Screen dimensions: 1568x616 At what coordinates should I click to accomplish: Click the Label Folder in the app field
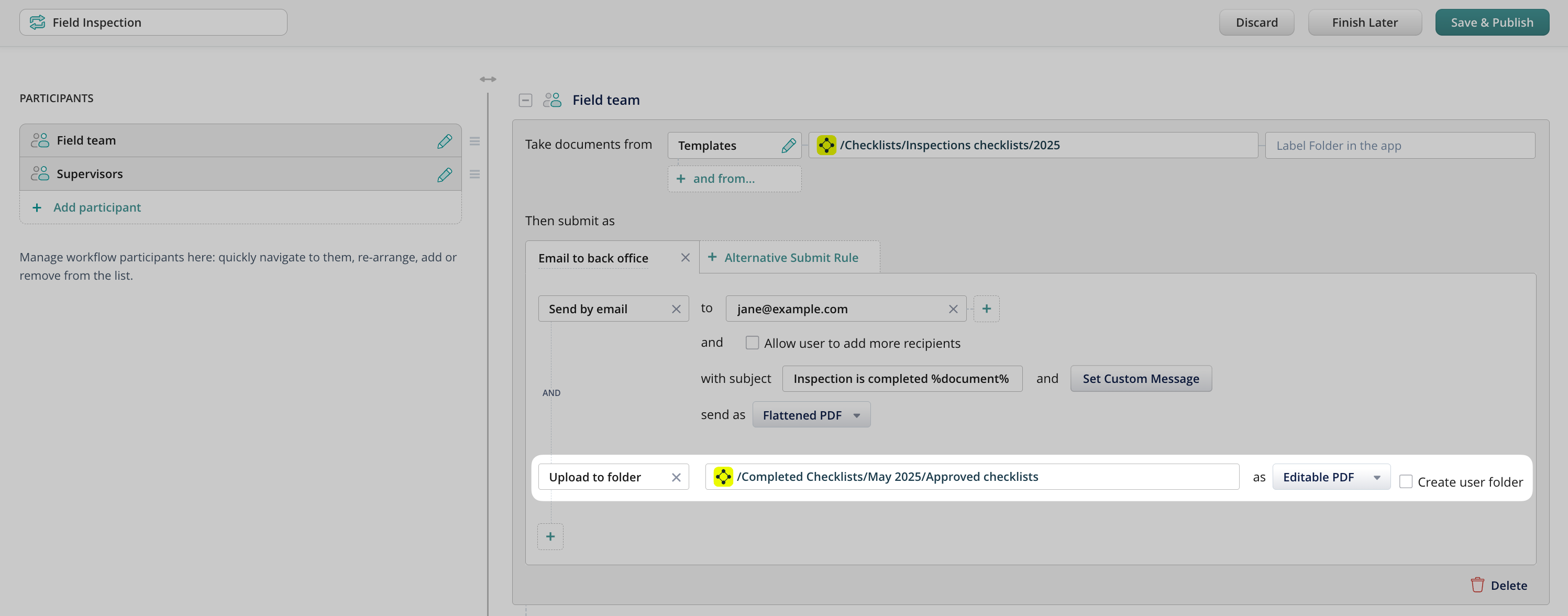1399,146
